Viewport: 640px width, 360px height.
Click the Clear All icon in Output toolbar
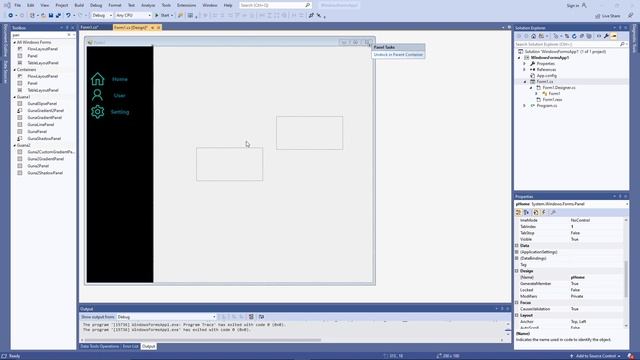(251, 317)
